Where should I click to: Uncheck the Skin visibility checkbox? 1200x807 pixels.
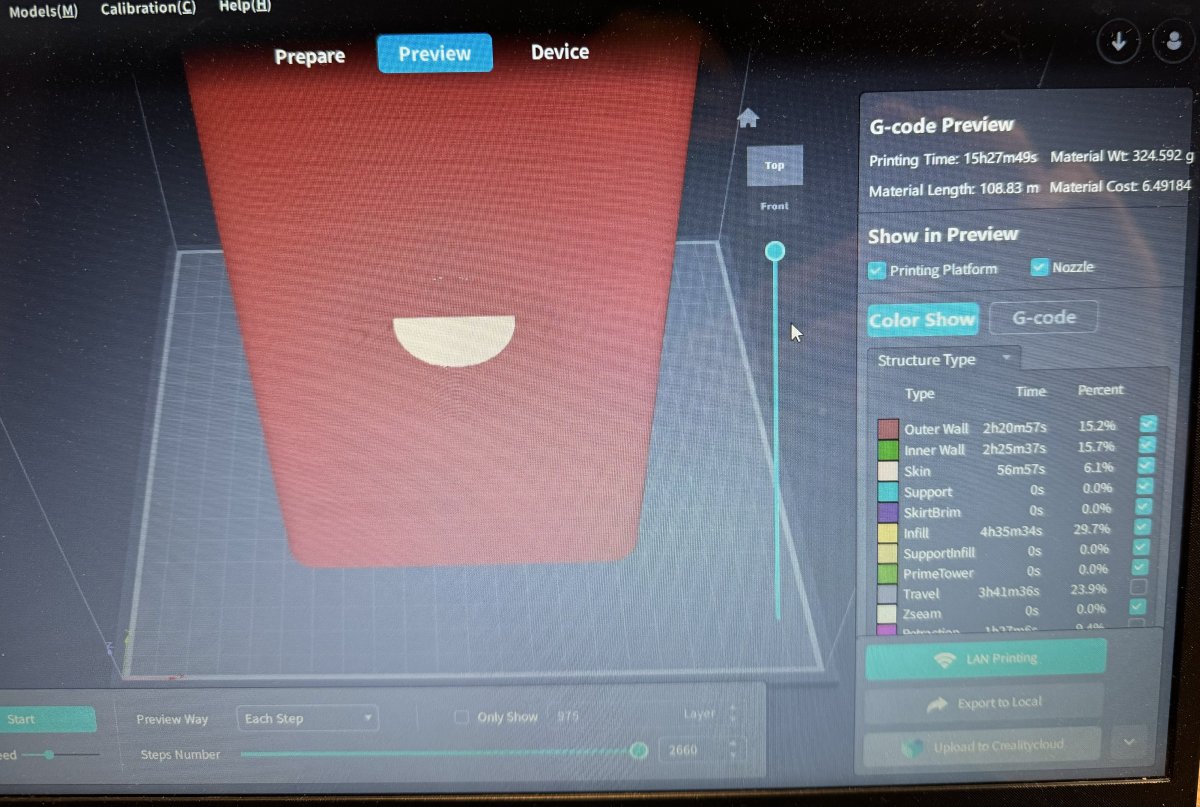point(1146,465)
